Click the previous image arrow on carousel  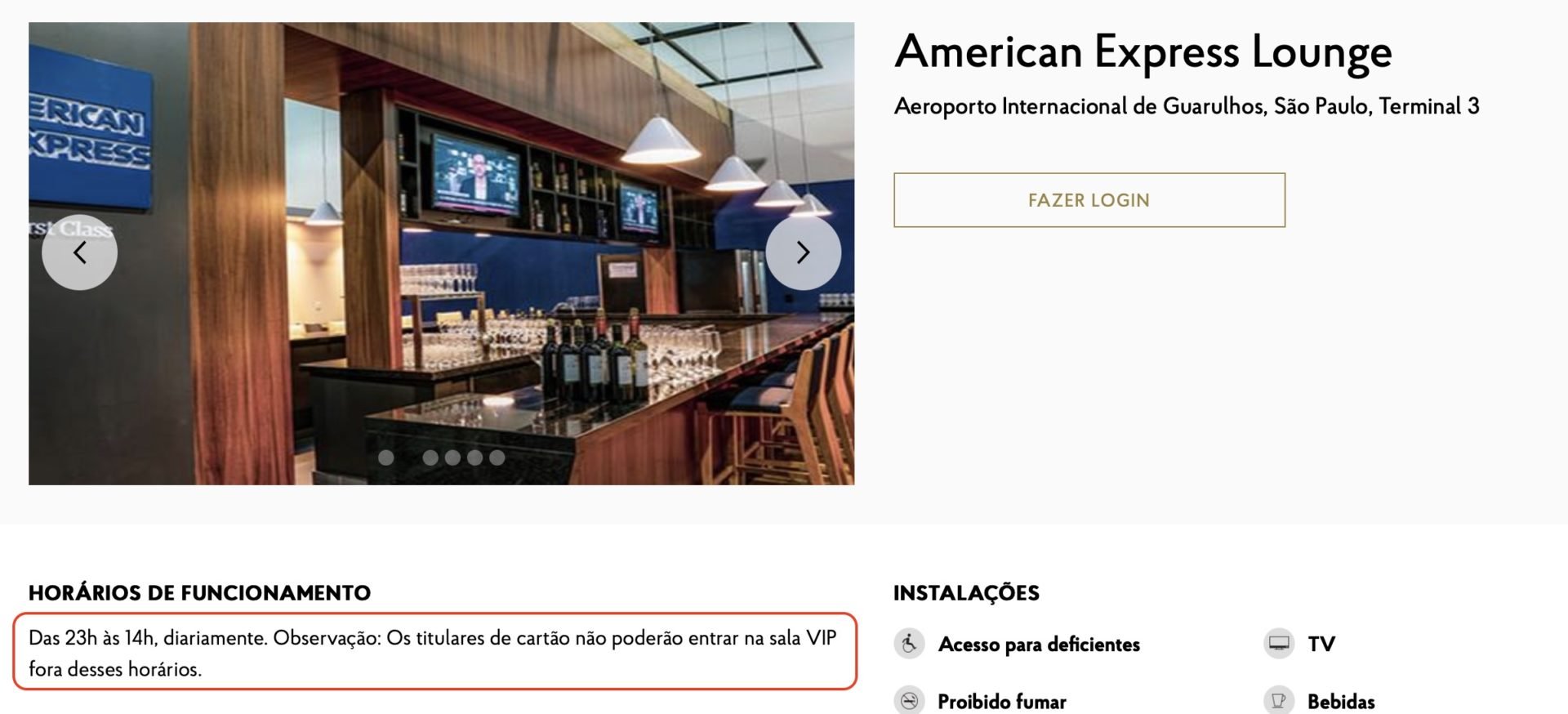click(79, 252)
